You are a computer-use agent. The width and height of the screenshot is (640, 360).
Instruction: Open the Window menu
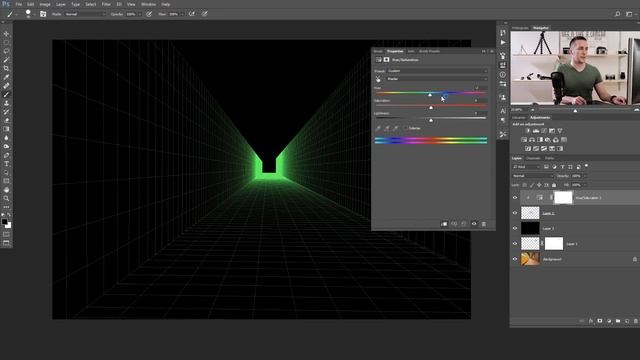[x=148, y=4]
